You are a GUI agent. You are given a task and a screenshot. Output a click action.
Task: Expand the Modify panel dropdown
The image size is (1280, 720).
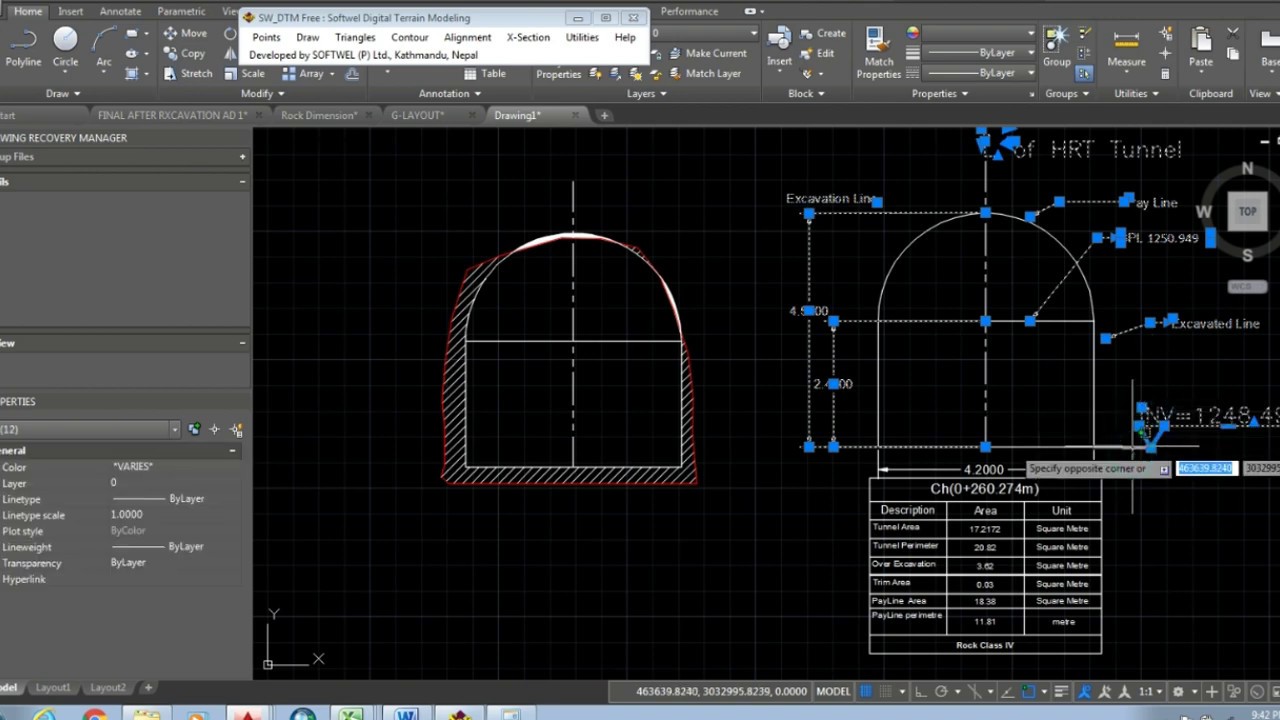tap(262, 93)
